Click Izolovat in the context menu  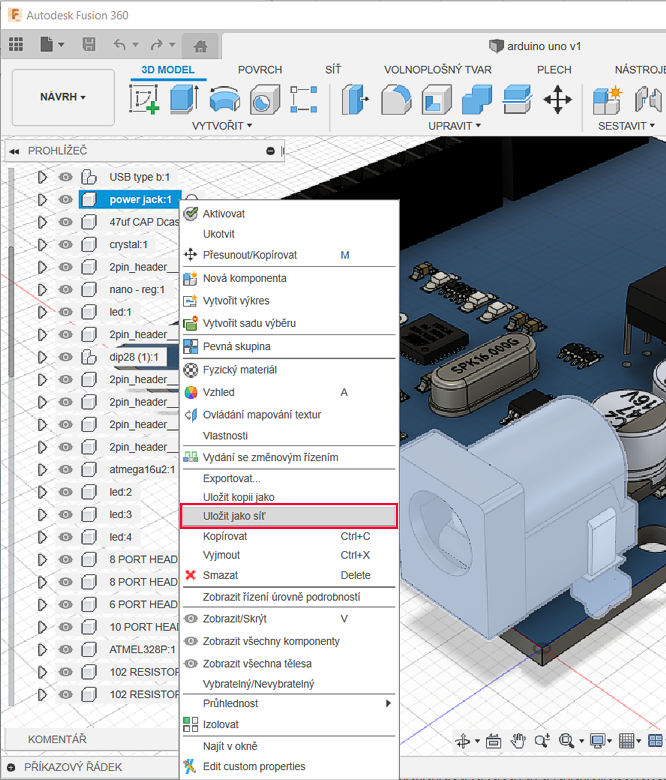pos(288,725)
